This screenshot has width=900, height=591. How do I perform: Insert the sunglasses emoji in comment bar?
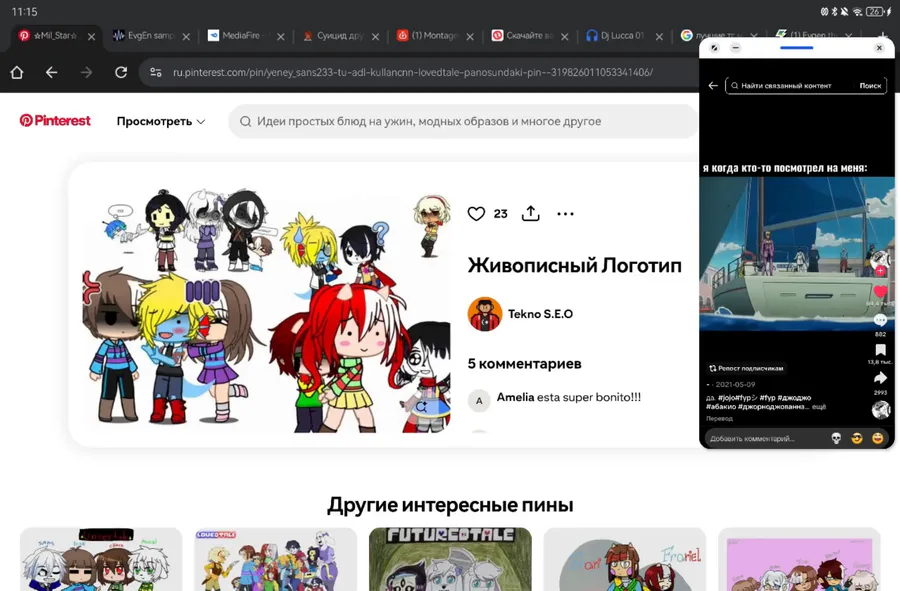(x=857, y=438)
